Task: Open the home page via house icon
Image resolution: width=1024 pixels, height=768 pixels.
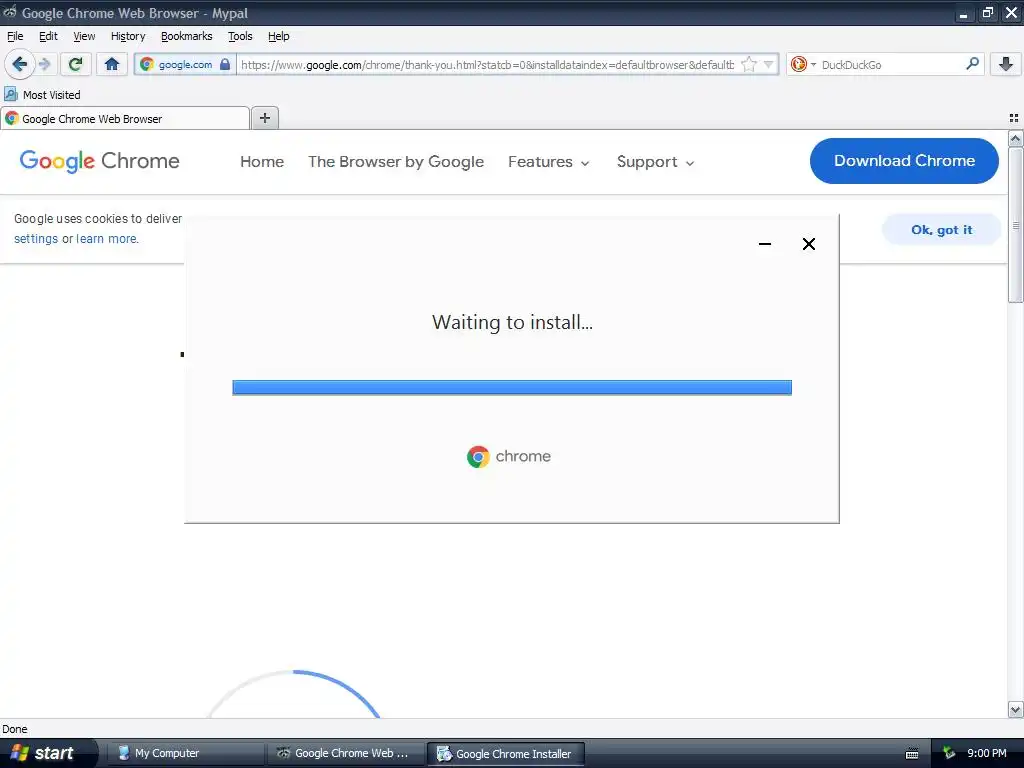Action: coord(112,64)
